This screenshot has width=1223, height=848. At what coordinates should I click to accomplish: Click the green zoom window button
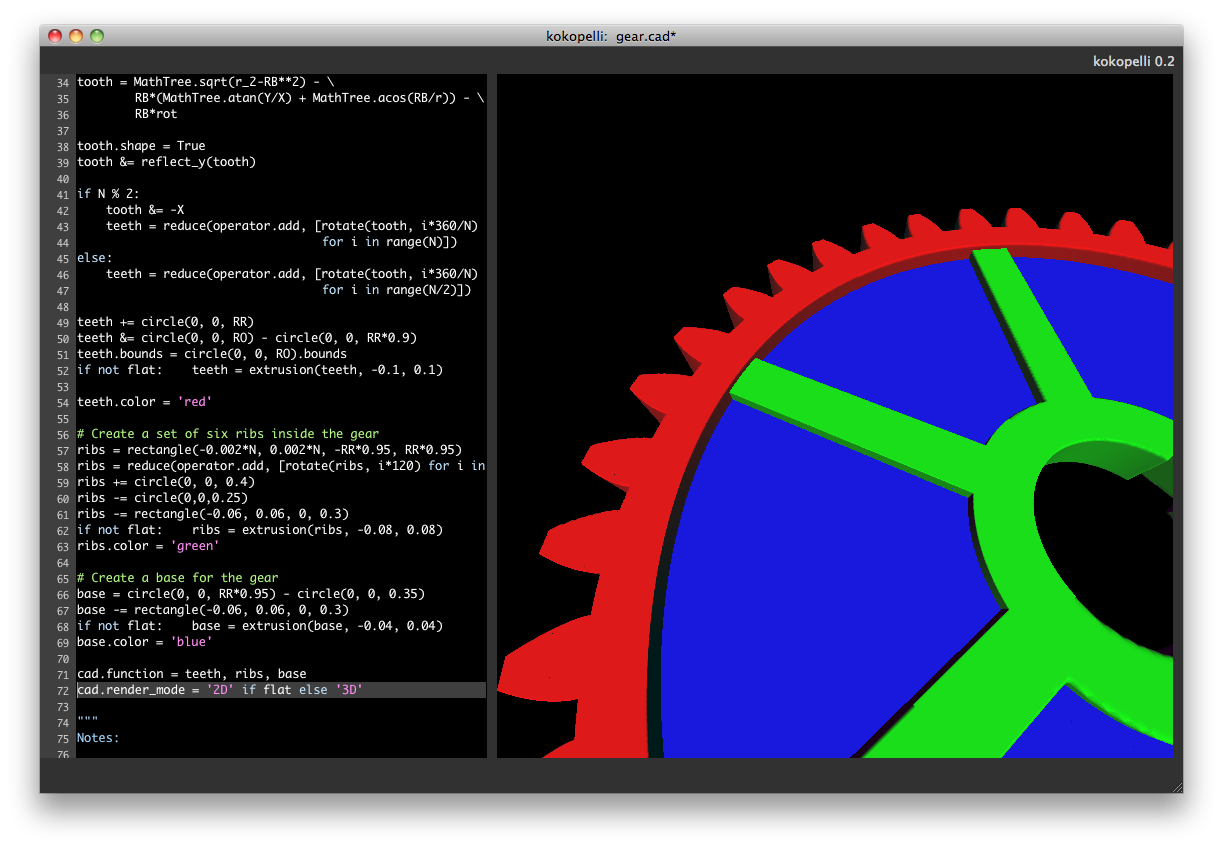97,36
